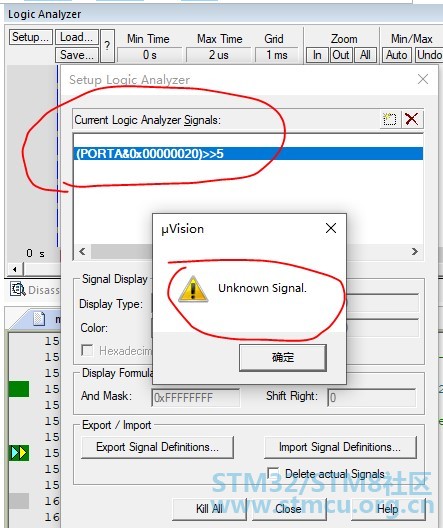Open Disassembly window tab icon
Screen dimensions: 443x528
coord(17,289)
